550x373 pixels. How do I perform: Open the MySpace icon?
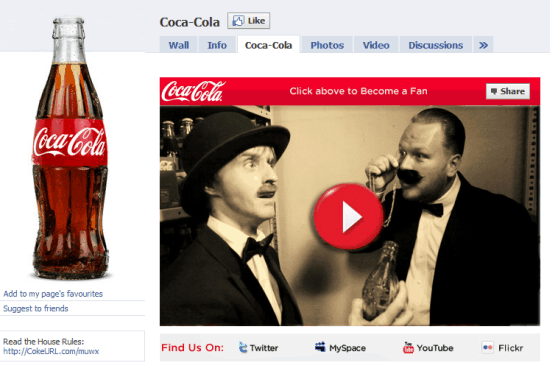(320, 347)
